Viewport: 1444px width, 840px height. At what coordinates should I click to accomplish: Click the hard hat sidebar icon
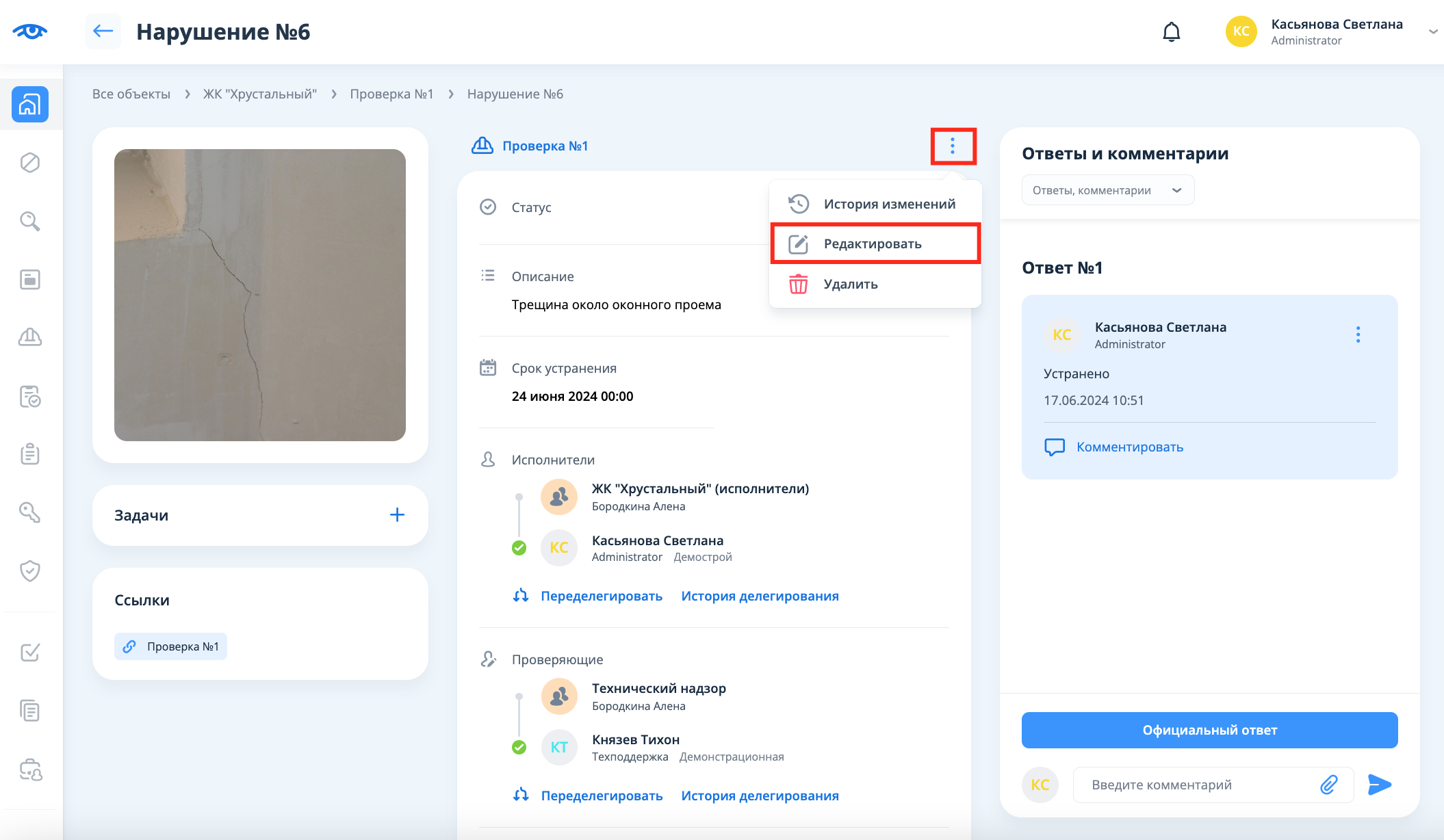[30, 337]
